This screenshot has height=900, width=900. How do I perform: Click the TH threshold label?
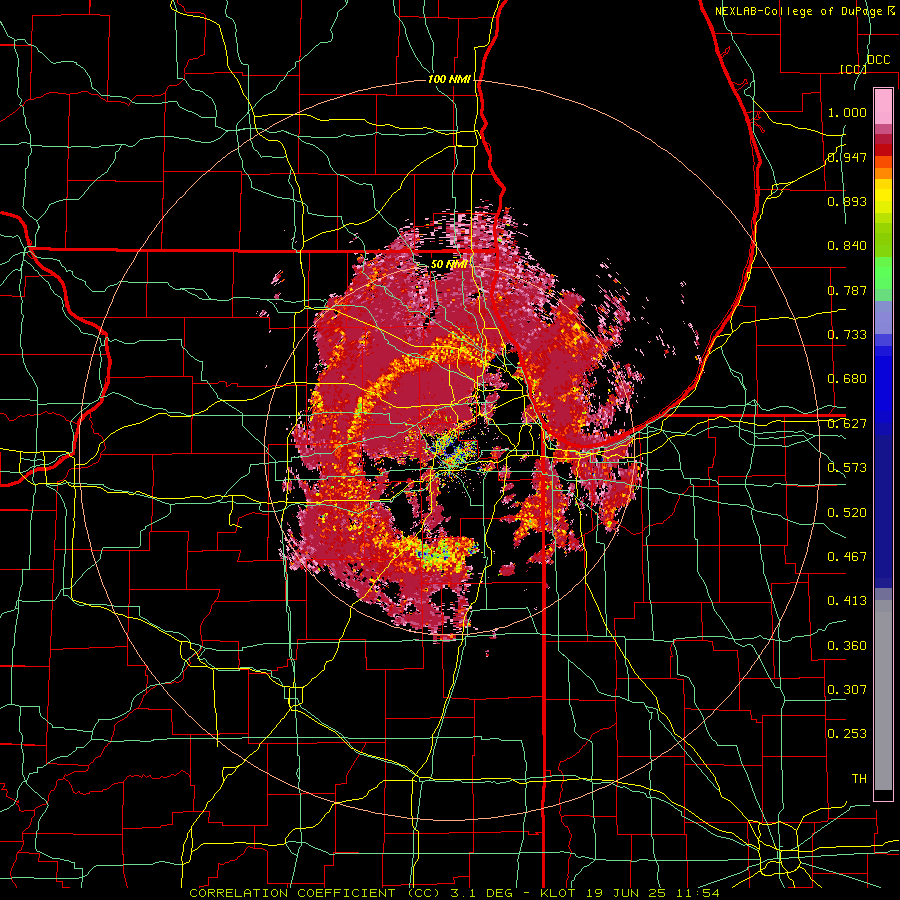tap(859, 779)
